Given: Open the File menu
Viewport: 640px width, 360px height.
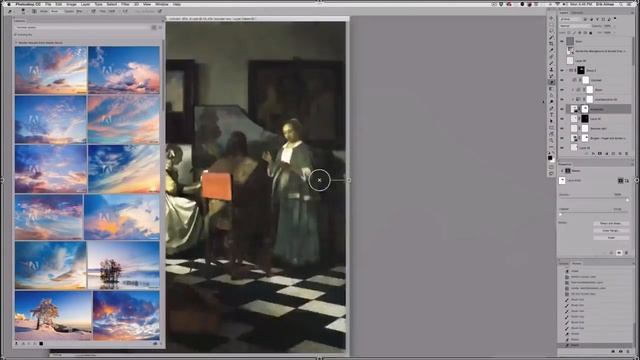Looking at the screenshot, I should pyautogui.click(x=48, y=4).
